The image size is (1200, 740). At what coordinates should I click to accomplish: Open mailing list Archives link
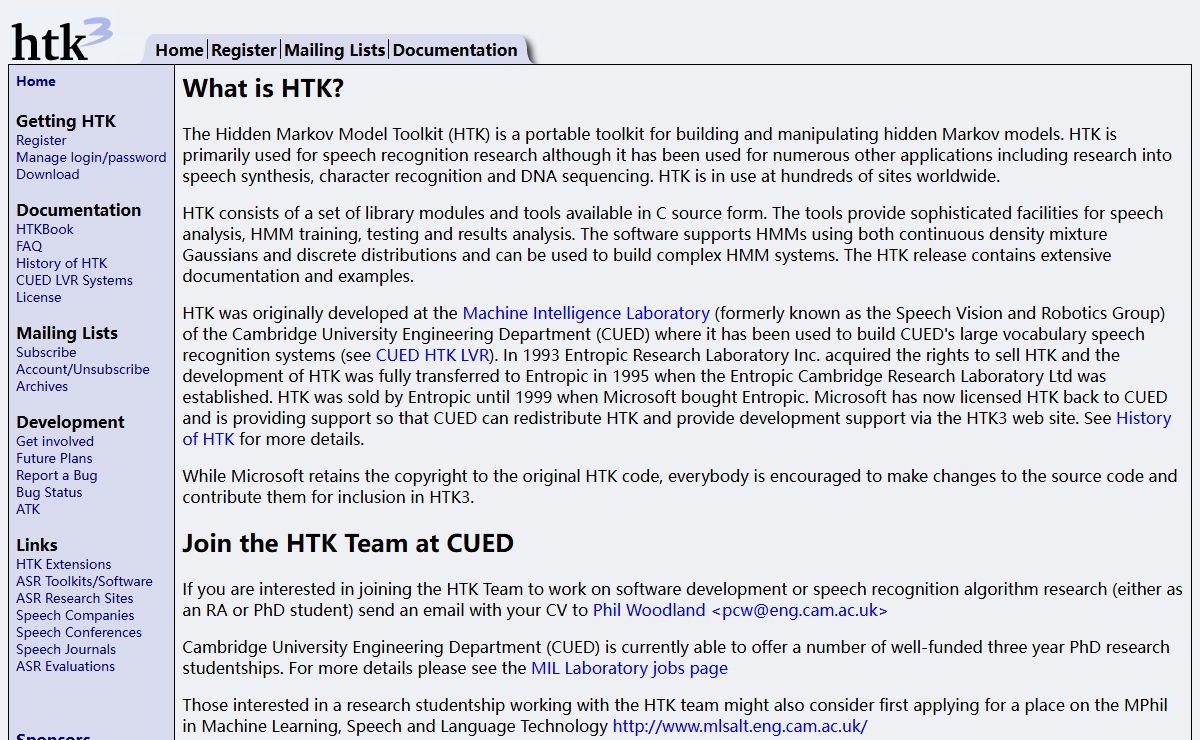(x=42, y=386)
